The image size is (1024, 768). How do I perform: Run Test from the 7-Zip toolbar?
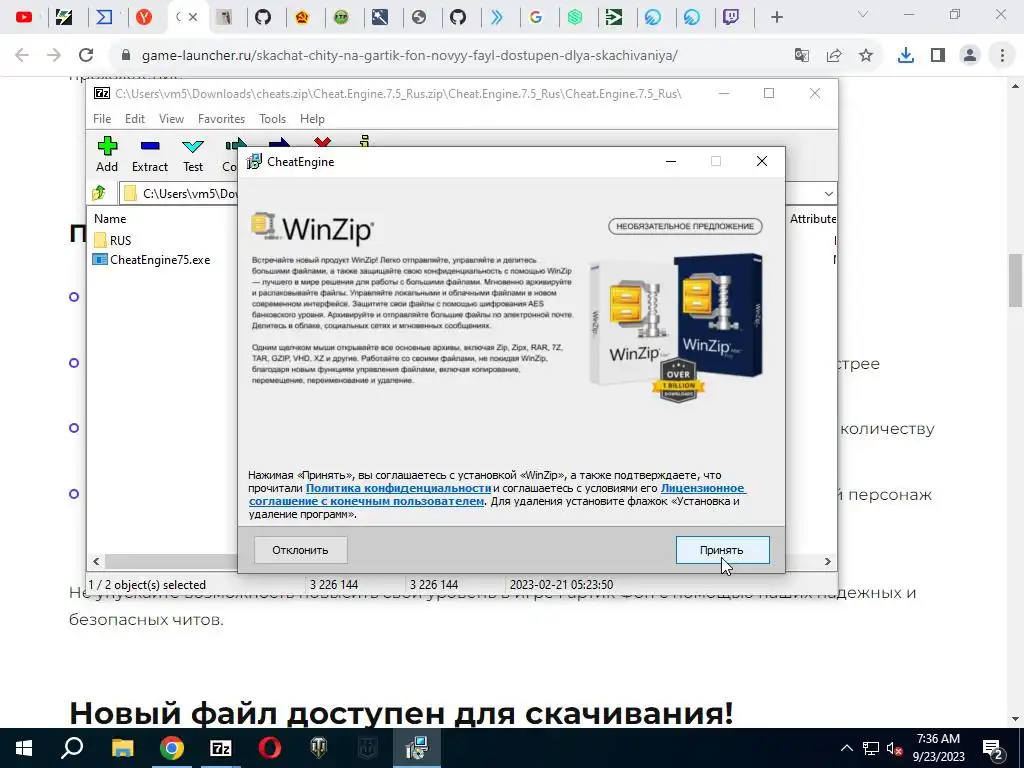pyautogui.click(x=193, y=155)
